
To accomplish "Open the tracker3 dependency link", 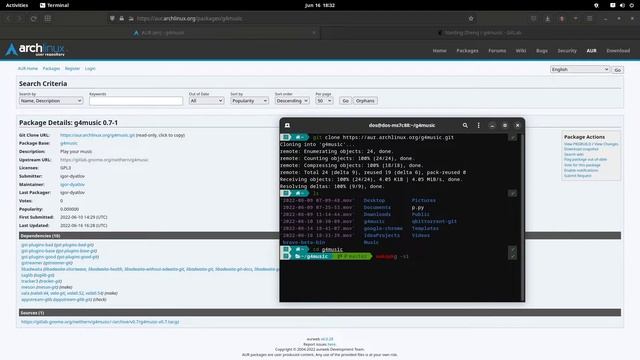I will pyautogui.click(x=29, y=281).
